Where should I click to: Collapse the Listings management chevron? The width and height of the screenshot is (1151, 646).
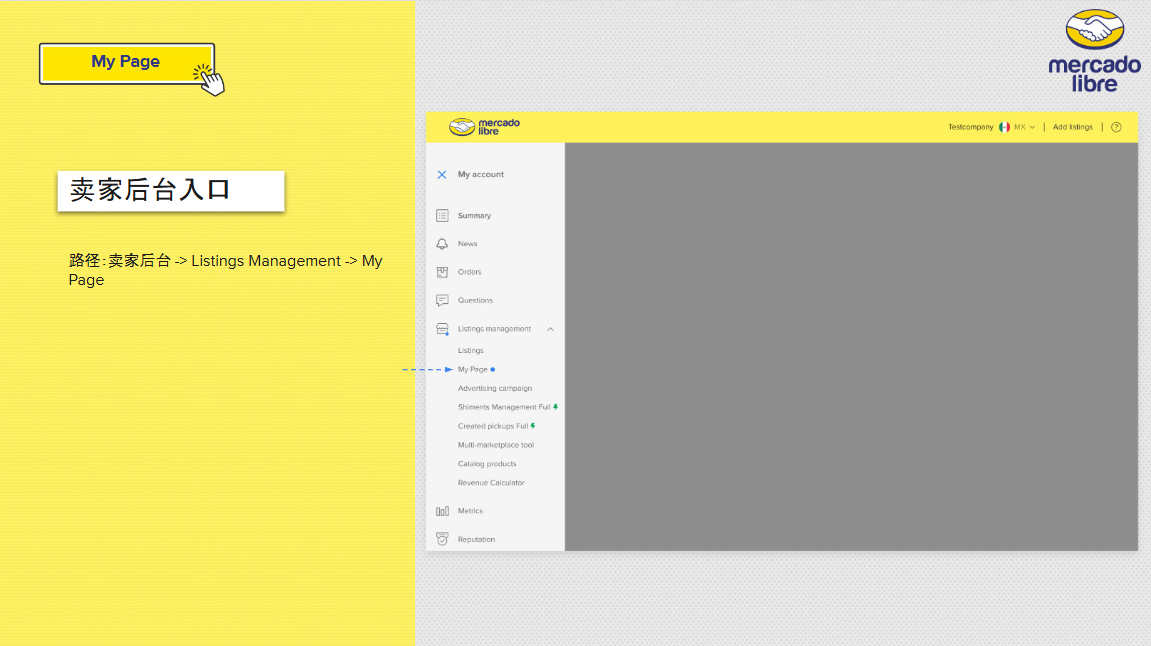pyautogui.click(x=550, y=329)
